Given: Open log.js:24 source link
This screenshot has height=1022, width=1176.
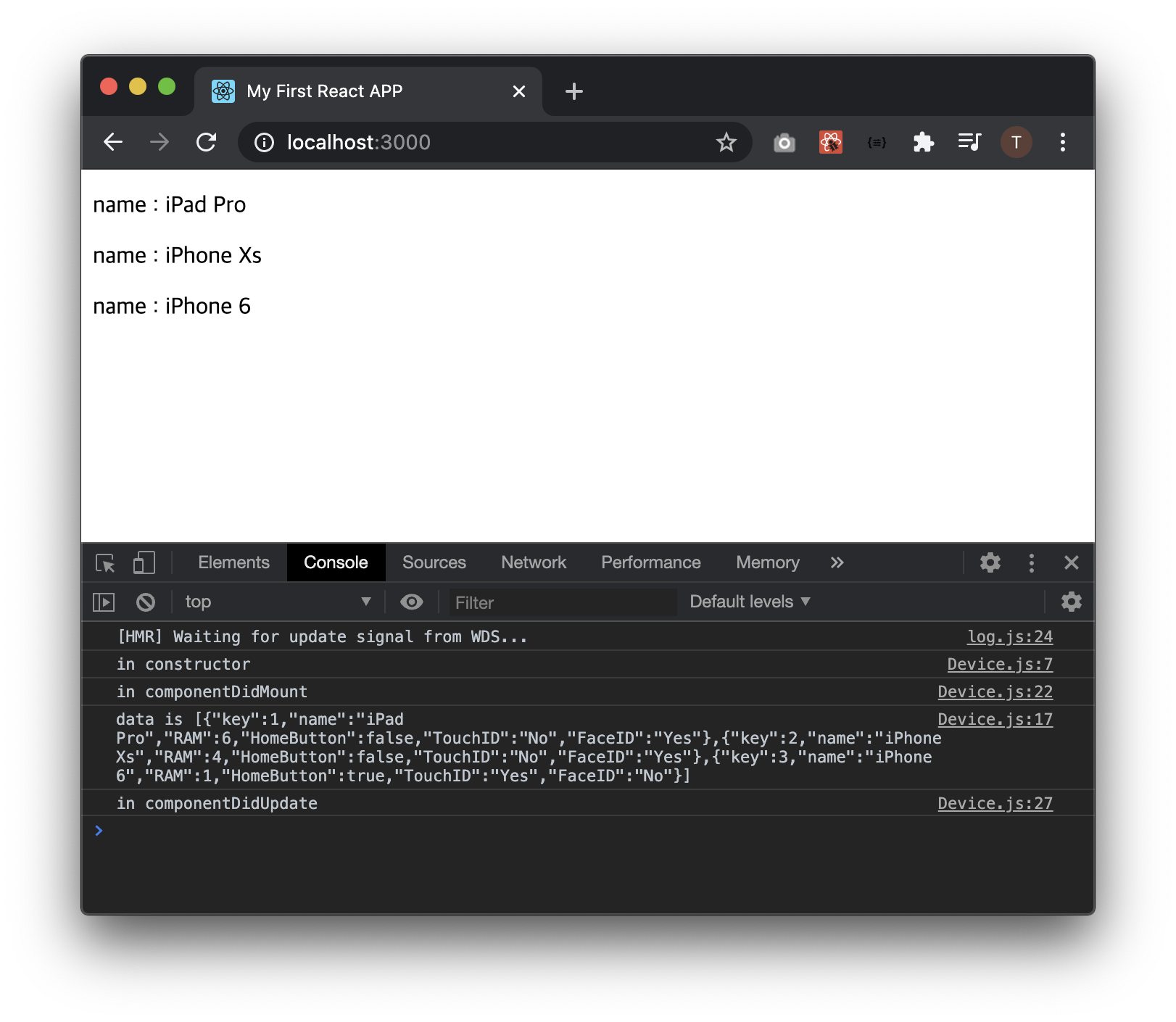Looking at the screenshot, I should tap(1010, 636).
